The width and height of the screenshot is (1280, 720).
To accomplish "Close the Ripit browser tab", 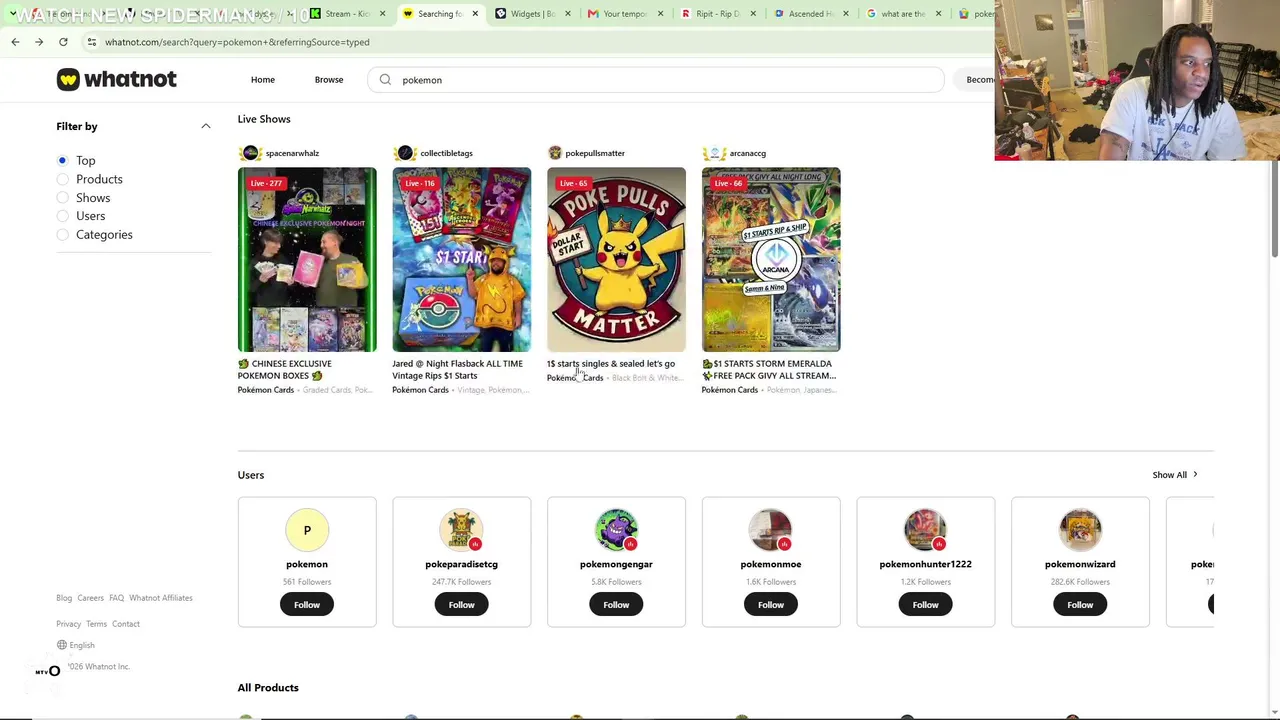I will point(753,14).
